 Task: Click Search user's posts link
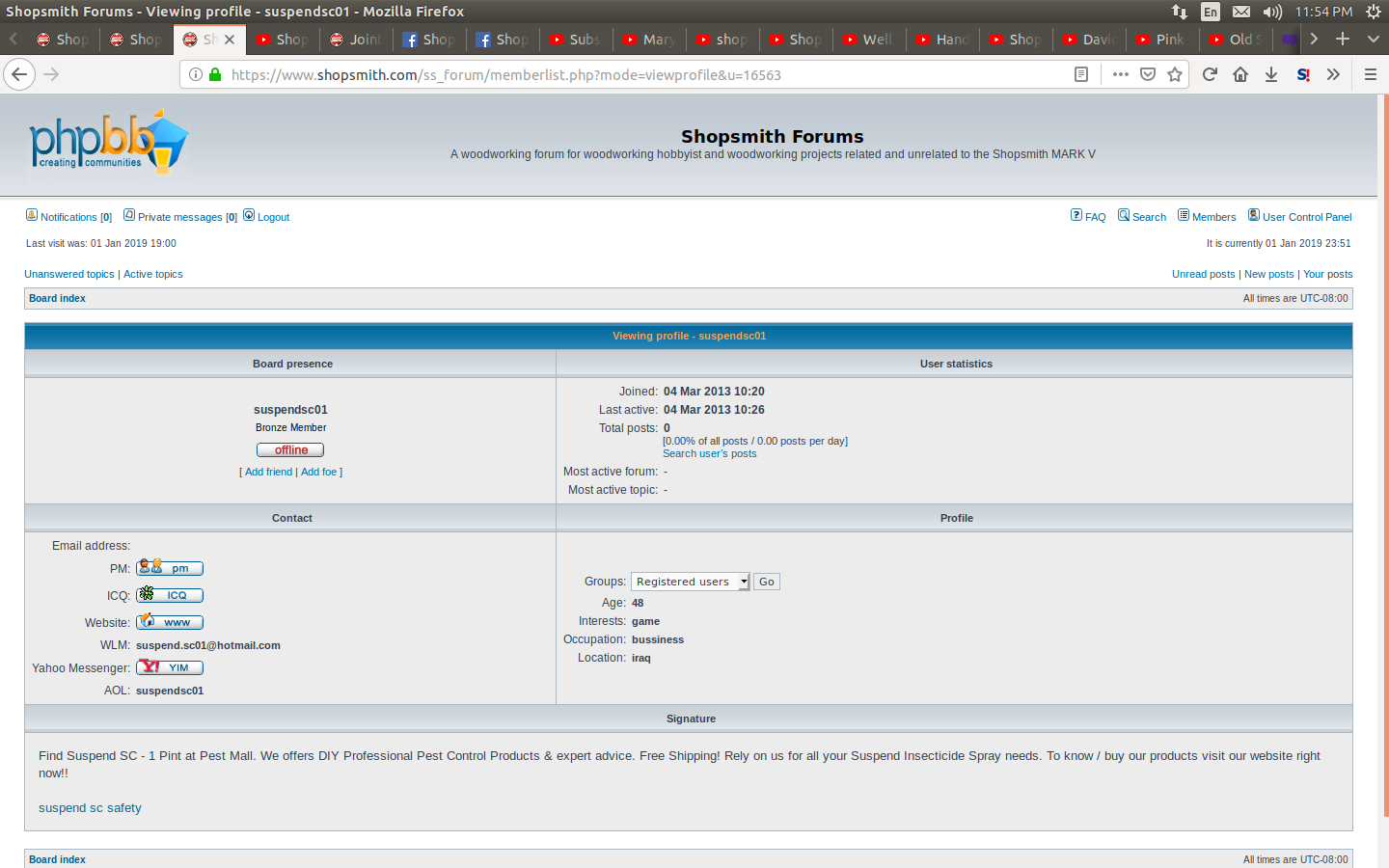pyautogui.click(x=709, y=453)
